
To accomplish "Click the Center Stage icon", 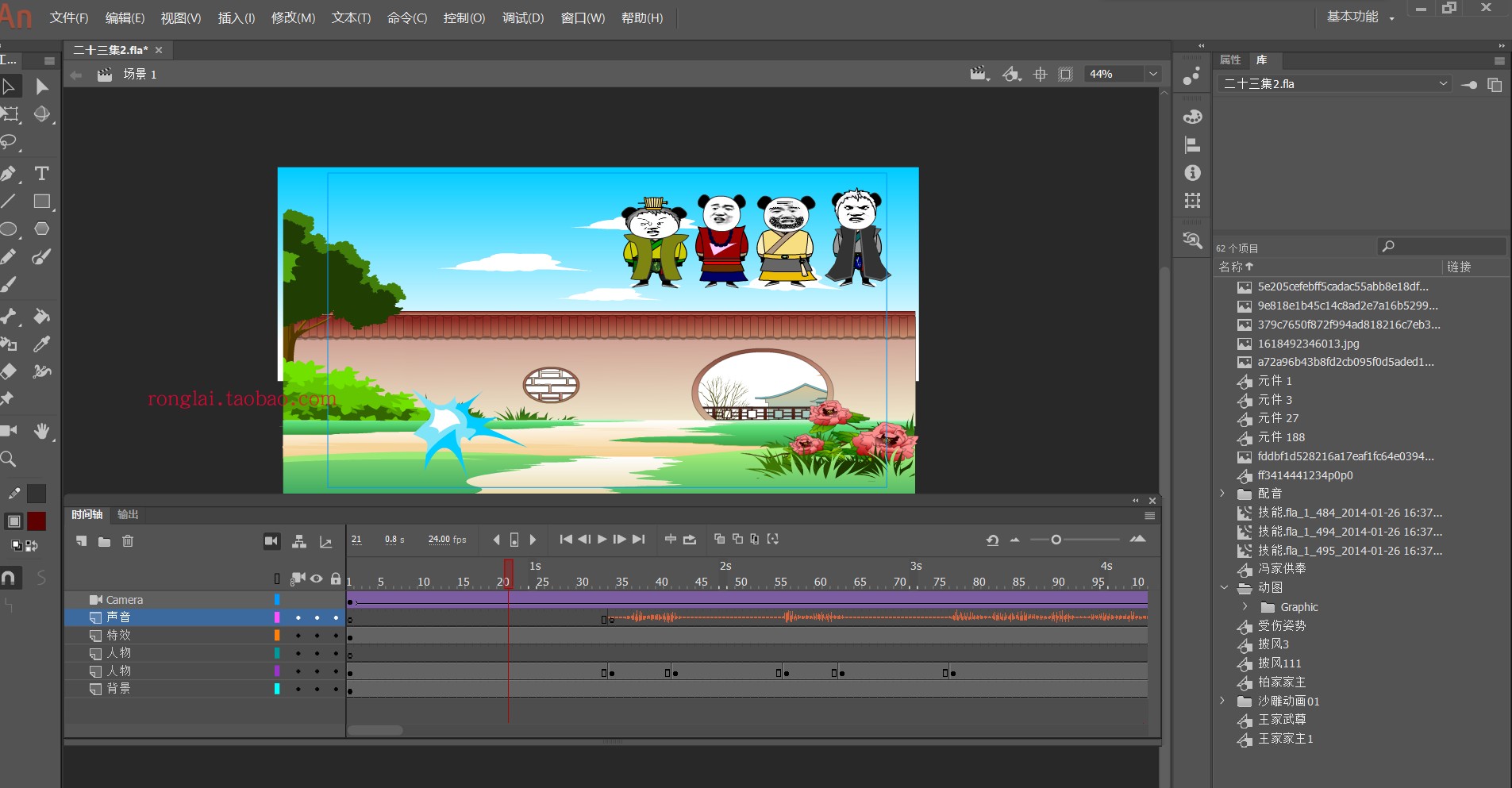I will [x=1041, y=74].
